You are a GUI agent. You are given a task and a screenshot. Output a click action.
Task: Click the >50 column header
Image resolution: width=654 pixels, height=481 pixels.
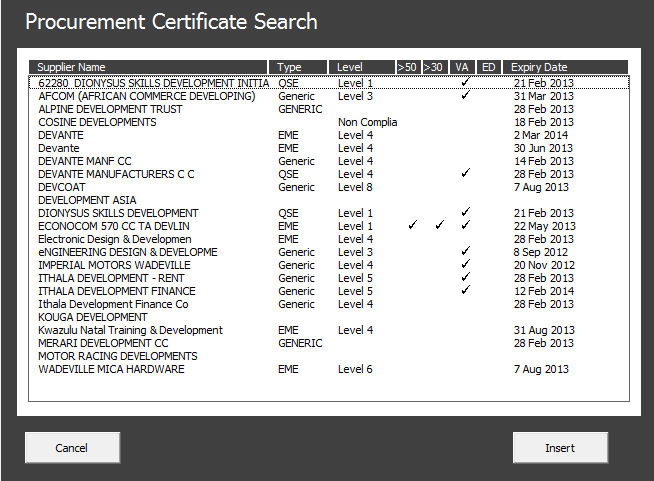tap(407, 67)
